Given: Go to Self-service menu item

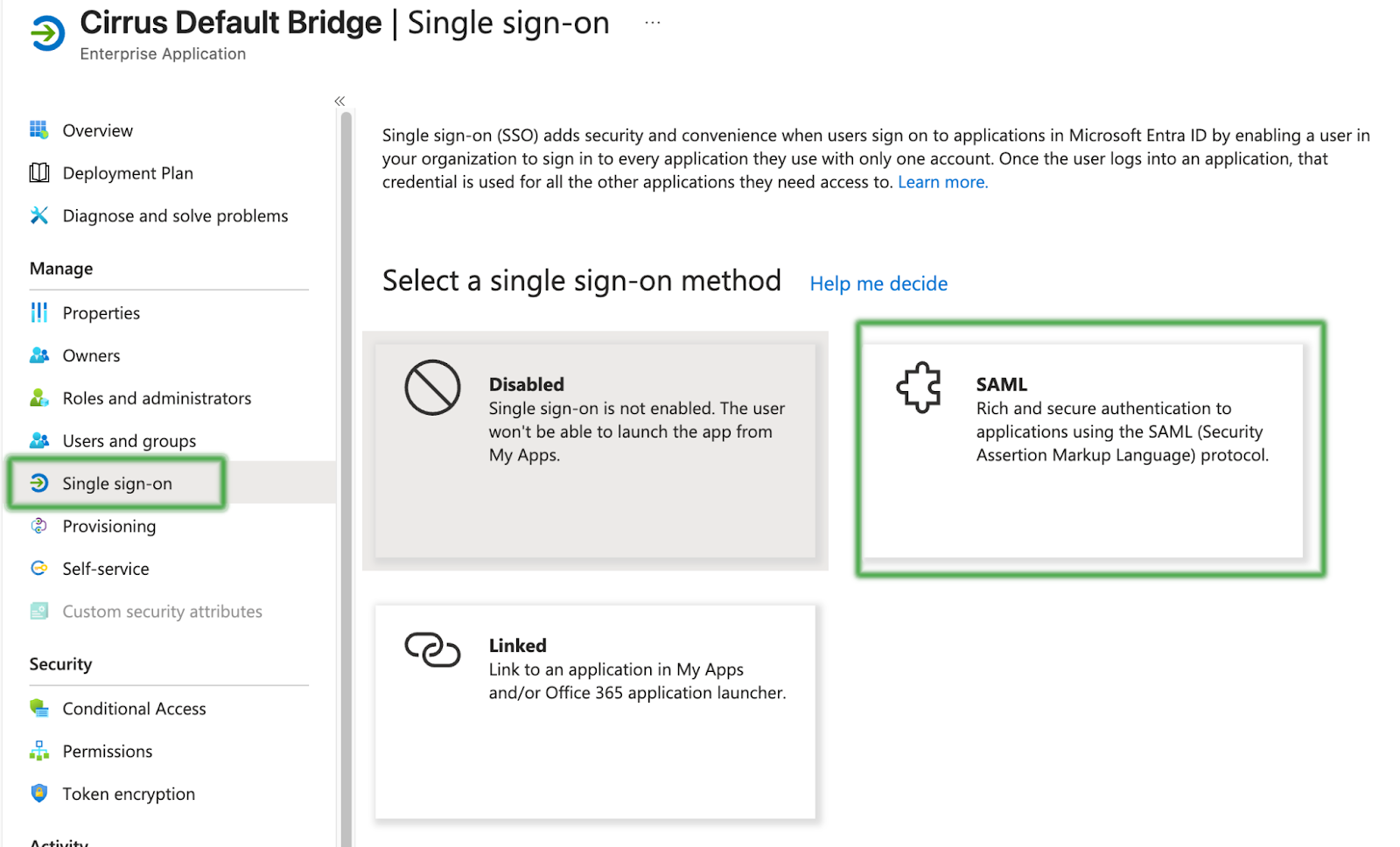Looking at the screenshot, I should coord(105,569).
